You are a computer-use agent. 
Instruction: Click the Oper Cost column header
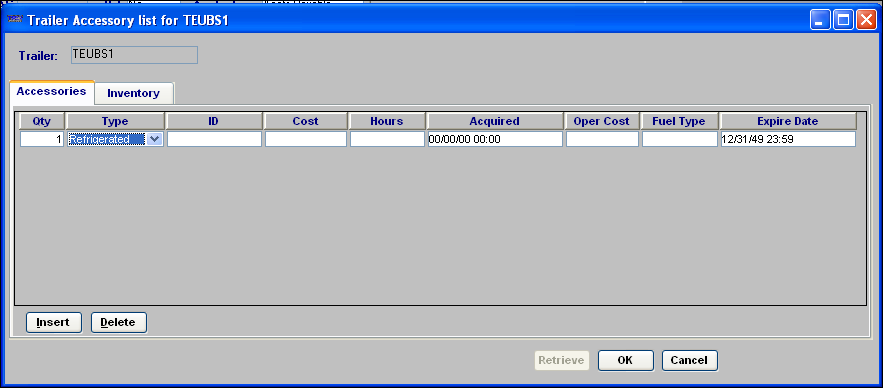[602, 122]
